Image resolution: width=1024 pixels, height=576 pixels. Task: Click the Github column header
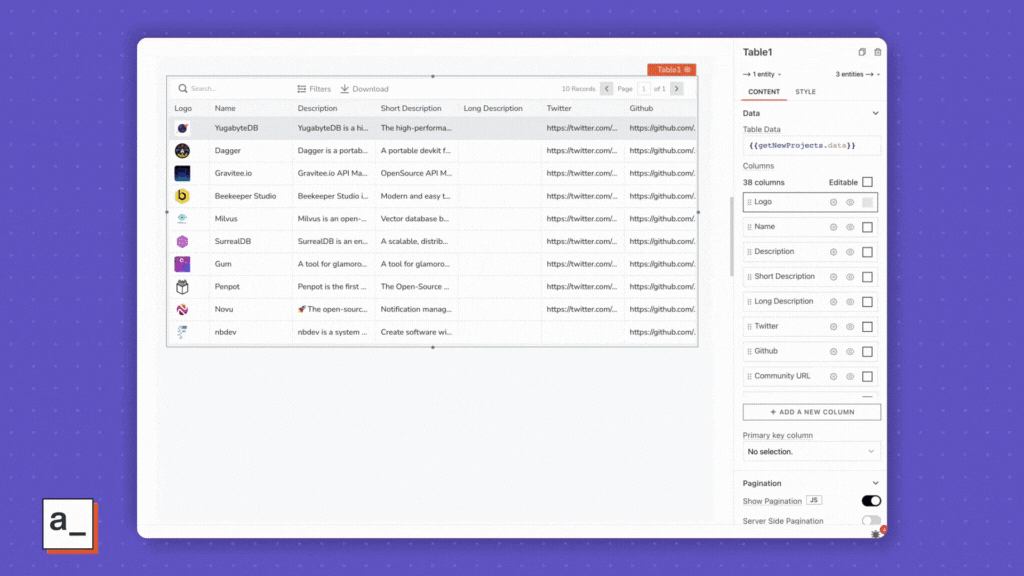[641, 108]
